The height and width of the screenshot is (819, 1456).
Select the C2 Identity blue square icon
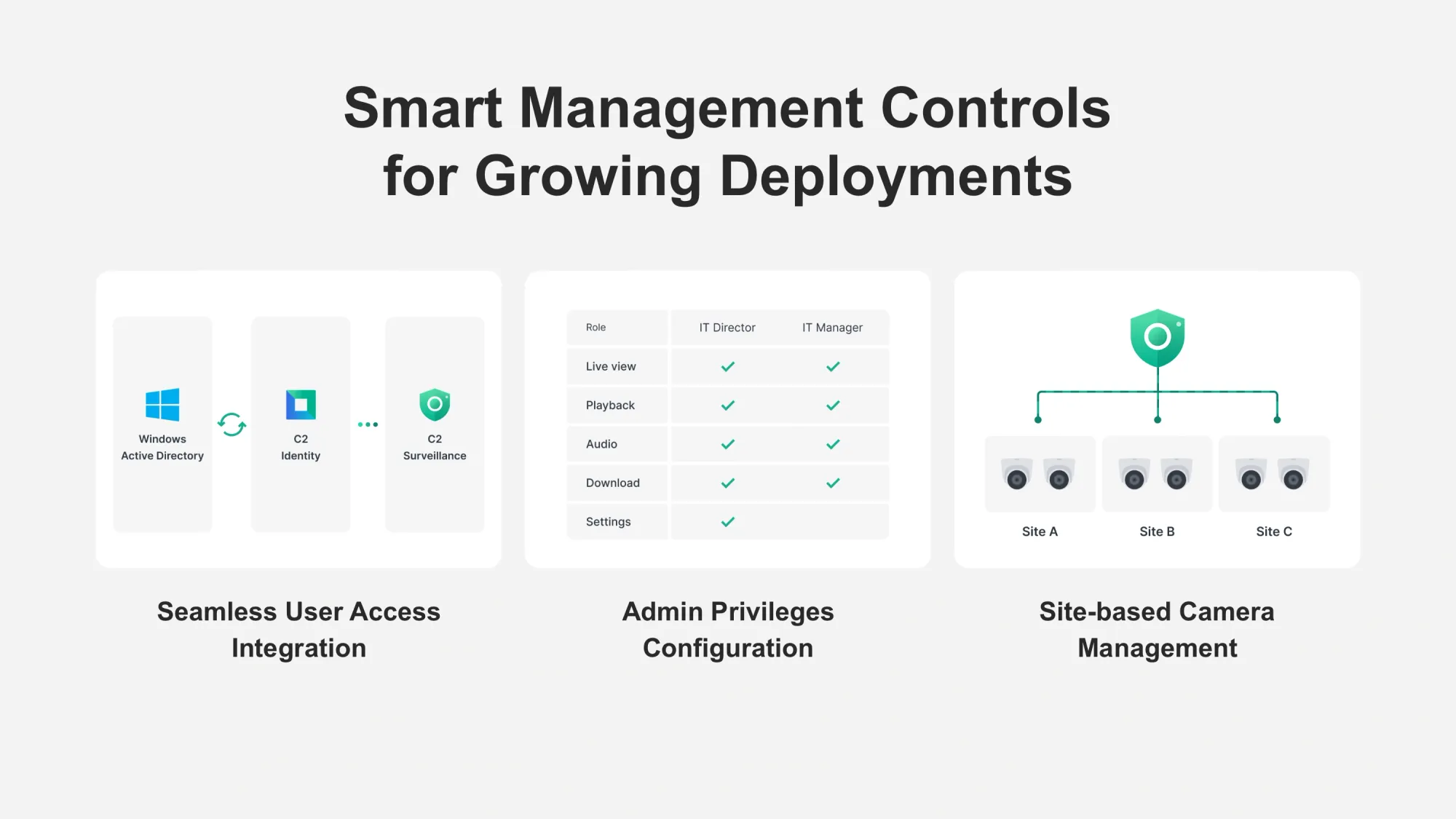(301, 405)
